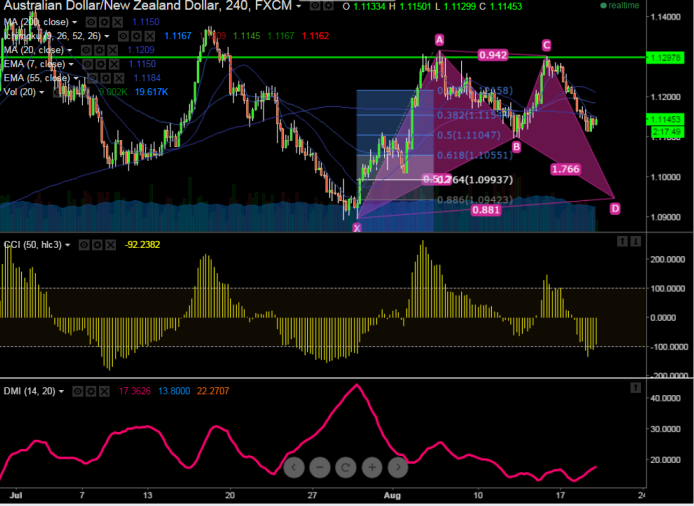
Task: Open dropdown arrow next to Vol (20)
Action: 42,92
